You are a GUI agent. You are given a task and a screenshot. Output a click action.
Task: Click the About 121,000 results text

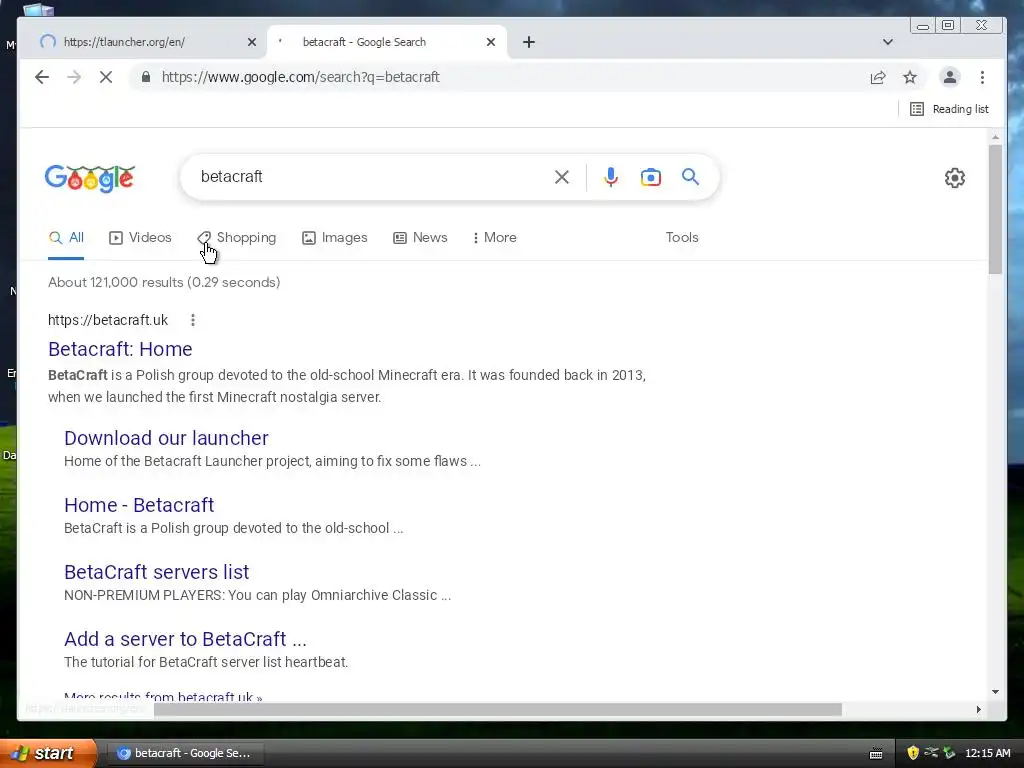pyautogui.click(x=164, y=282)
